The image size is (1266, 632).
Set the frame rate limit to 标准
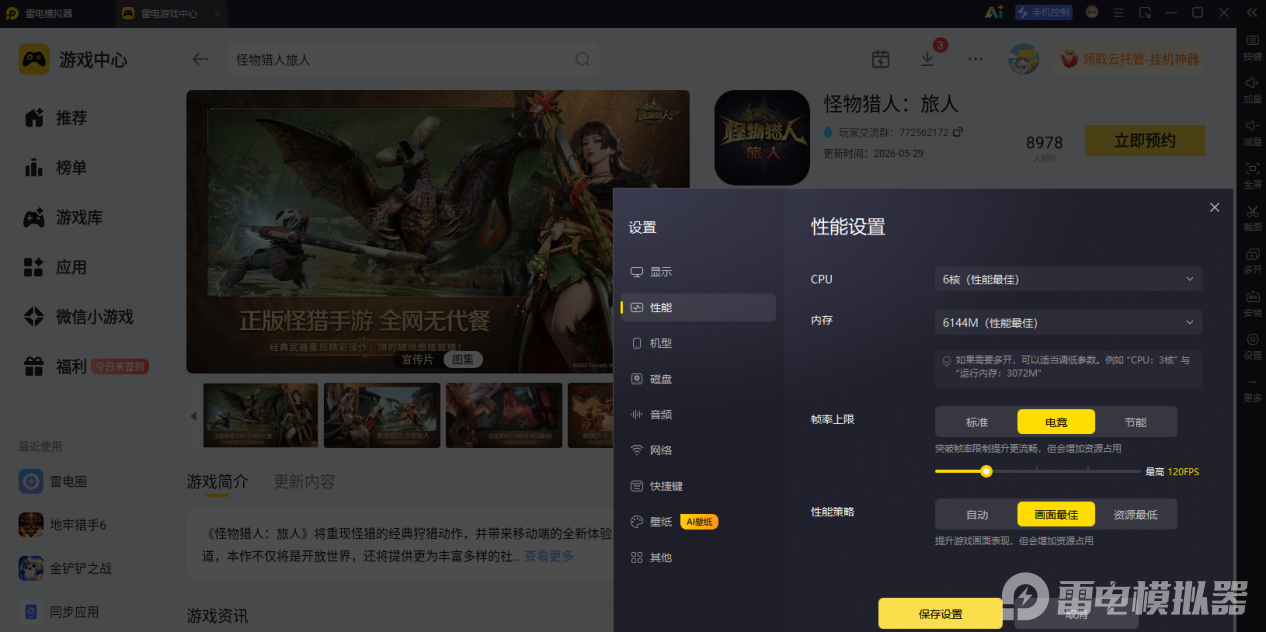pyautogui.click(x=976, y=422)
